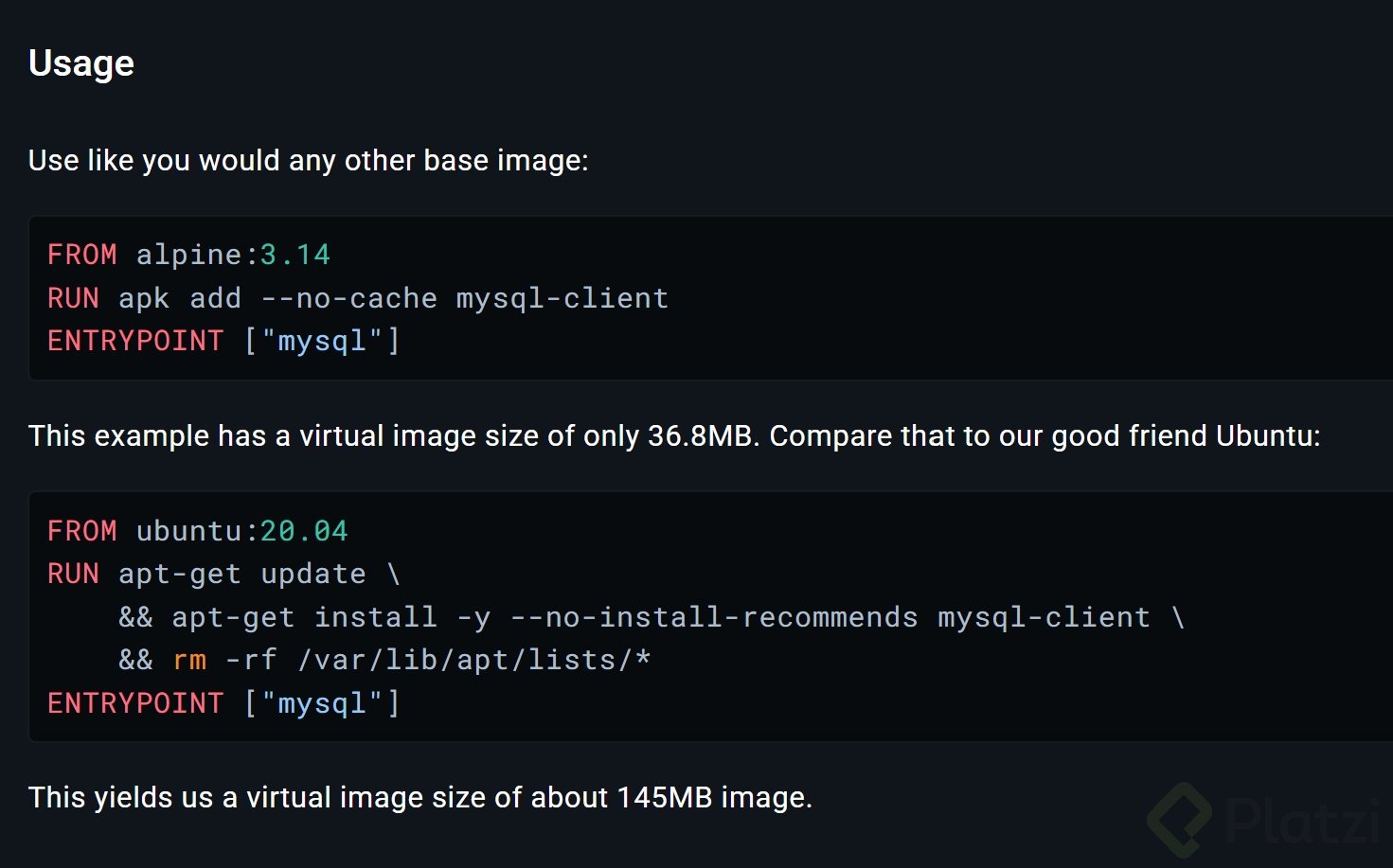Click the '36.8MB' size text

pos(700,435)
